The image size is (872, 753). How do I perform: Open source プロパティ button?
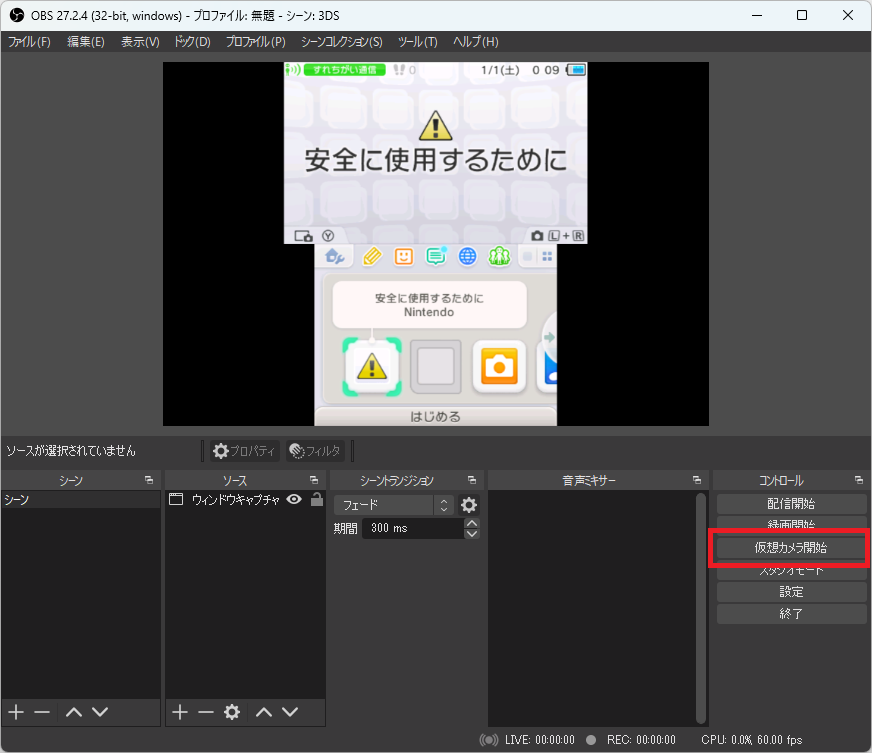(x=245, y=451)
